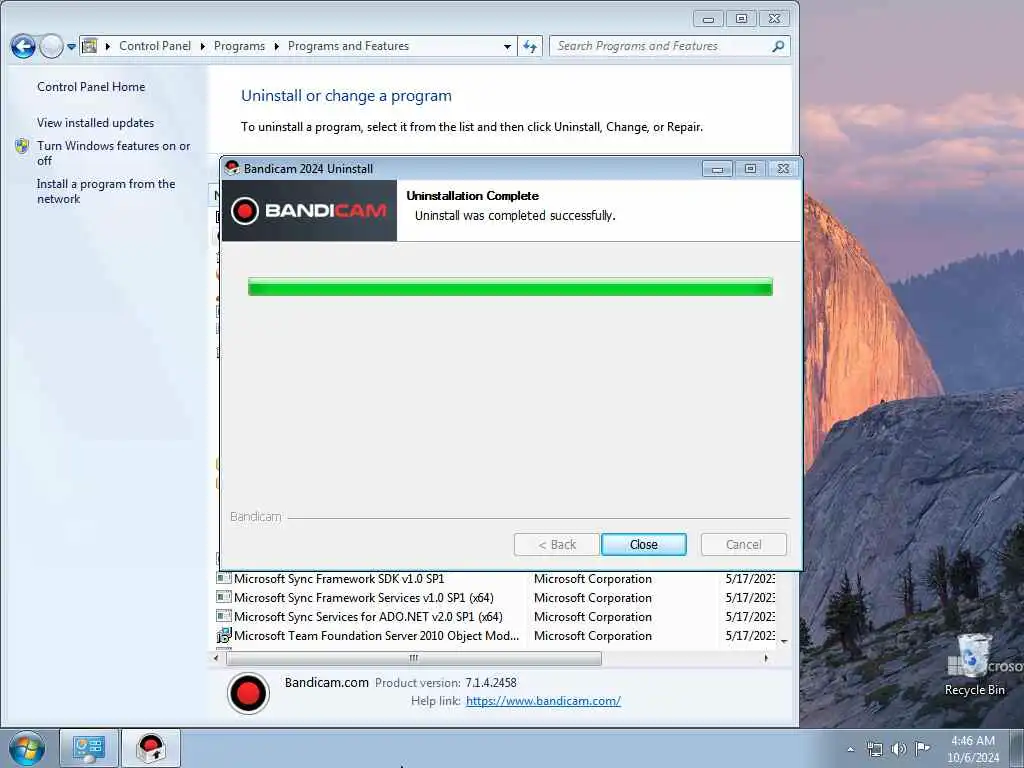The width and height of the screenshot is (1024, 768).
Task: Expand the root arrow before Control Panel
Action: coord(108,46)
